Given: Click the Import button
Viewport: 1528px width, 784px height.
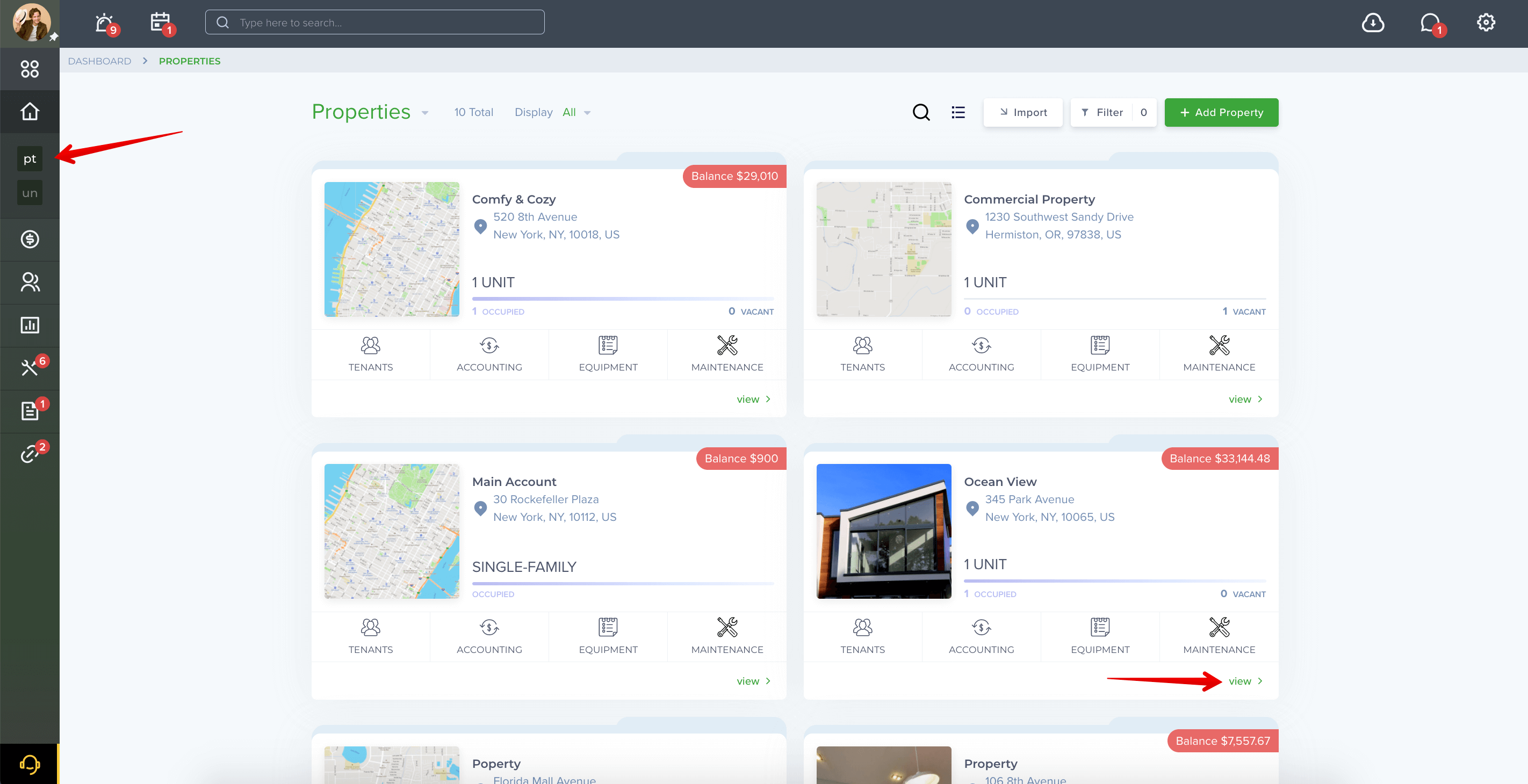Looking at the screenshot, I should [1022, 112].
